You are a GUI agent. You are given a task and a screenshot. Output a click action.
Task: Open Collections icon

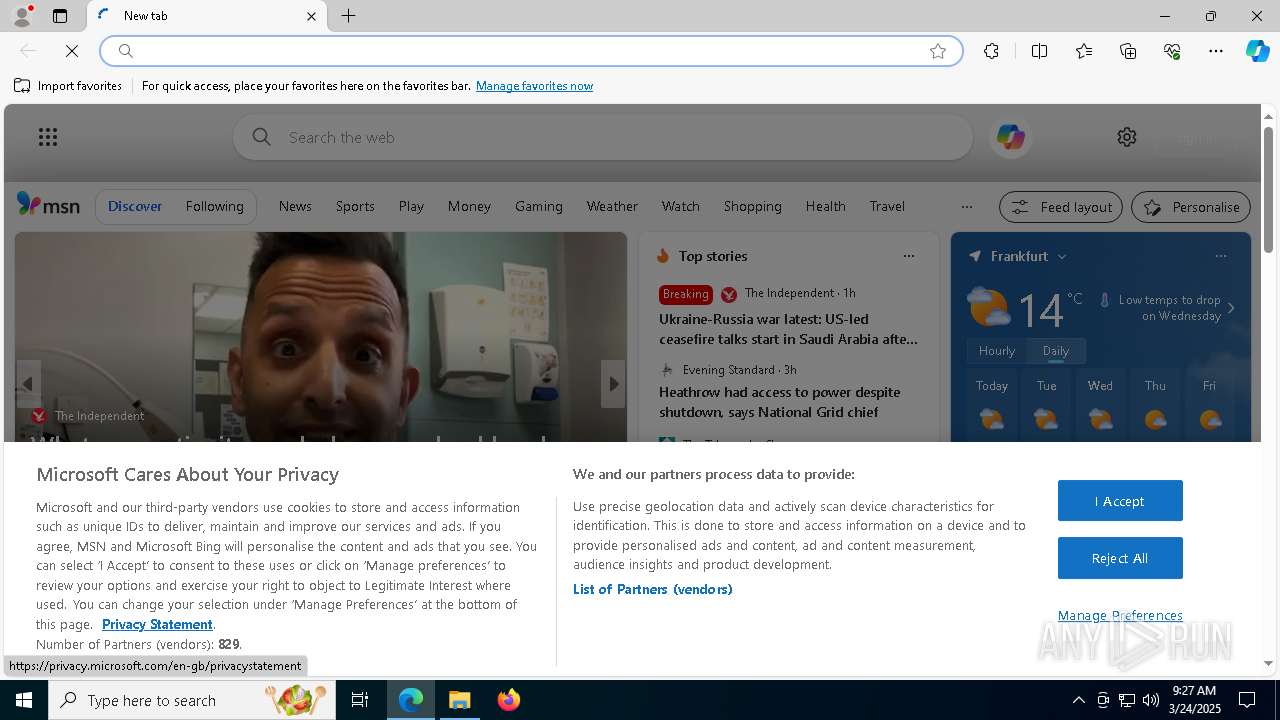[1128, 51]
